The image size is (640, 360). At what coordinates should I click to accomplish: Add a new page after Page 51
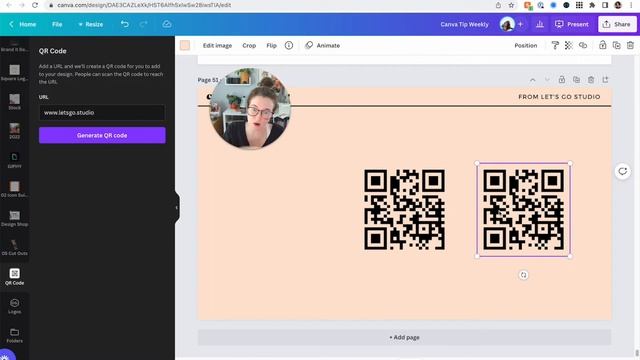click(x=605, y=80)
